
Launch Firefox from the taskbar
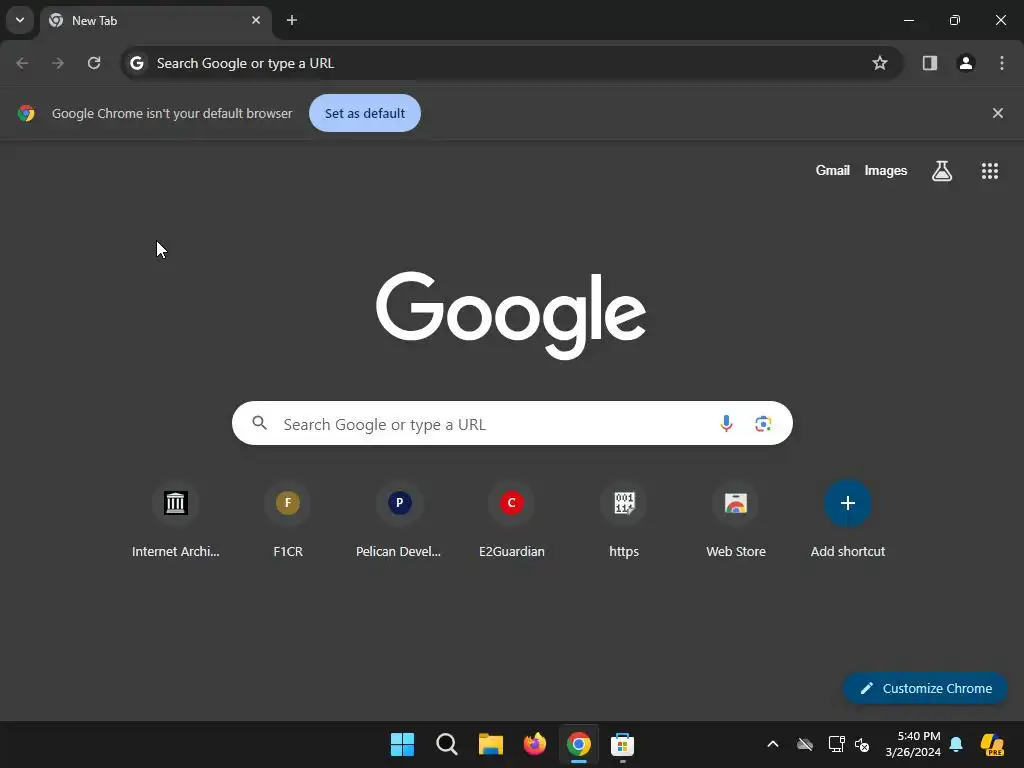click(535, 744)
